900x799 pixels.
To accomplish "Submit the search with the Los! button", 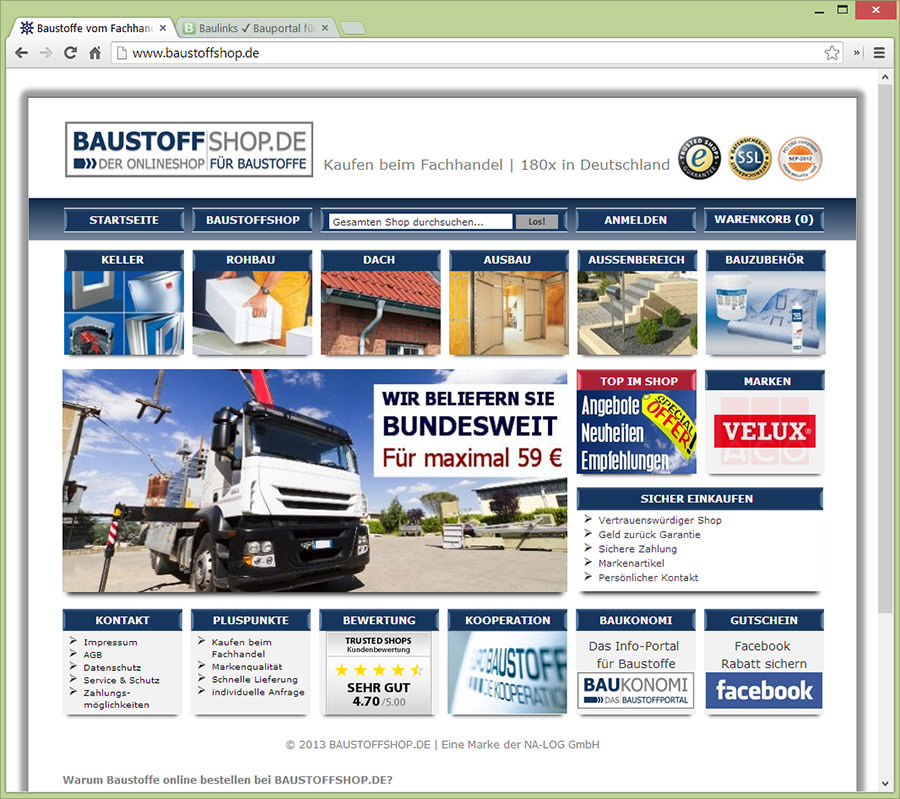I will point(536,222).
